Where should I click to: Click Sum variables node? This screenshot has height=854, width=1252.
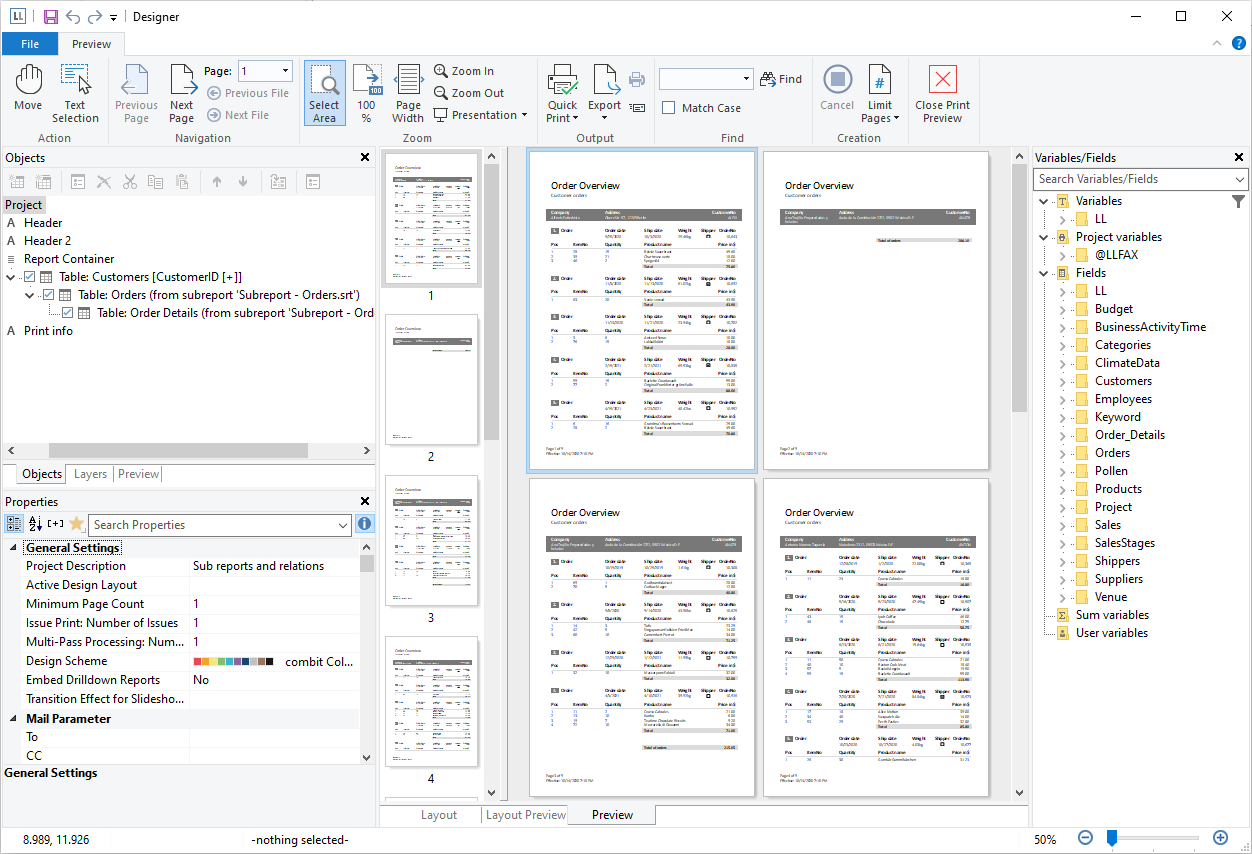click(x=1112, y=615)
